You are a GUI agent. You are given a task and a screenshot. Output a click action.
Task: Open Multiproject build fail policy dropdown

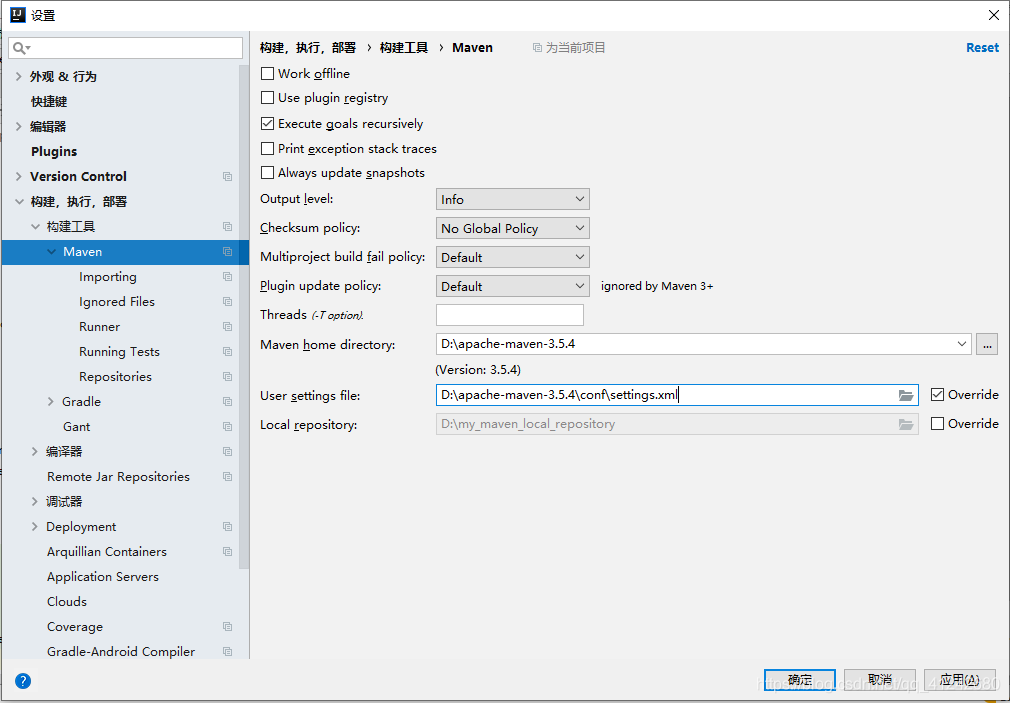coord(513,257)
